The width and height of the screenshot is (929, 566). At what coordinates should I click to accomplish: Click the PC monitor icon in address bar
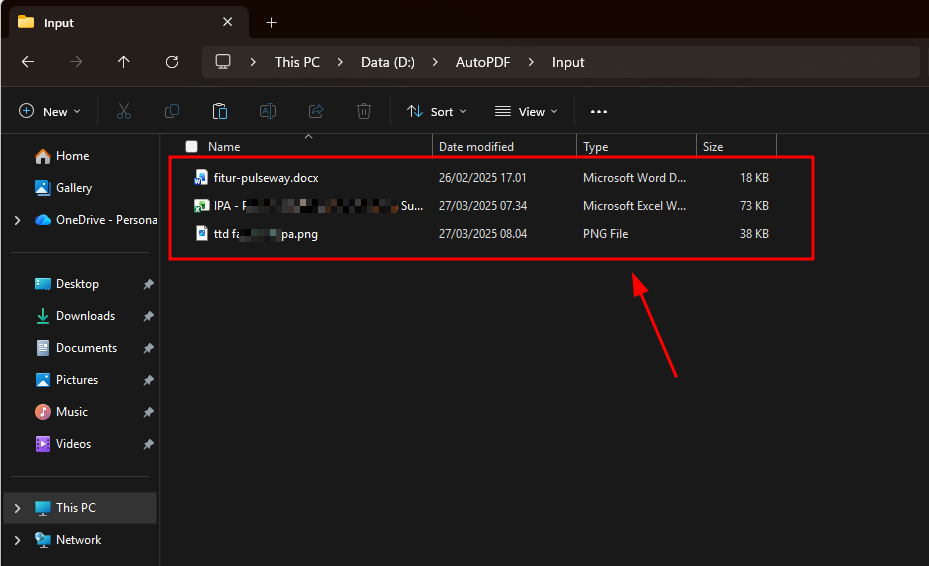click(x=223, y=62)
